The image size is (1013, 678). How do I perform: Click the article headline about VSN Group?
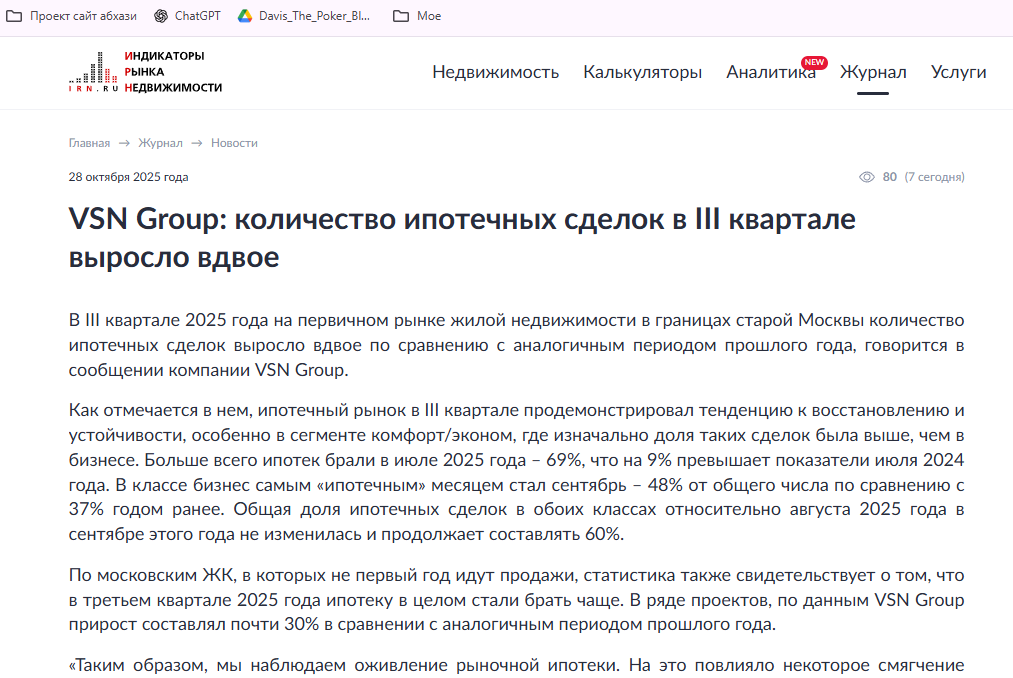tap(461, 240)
